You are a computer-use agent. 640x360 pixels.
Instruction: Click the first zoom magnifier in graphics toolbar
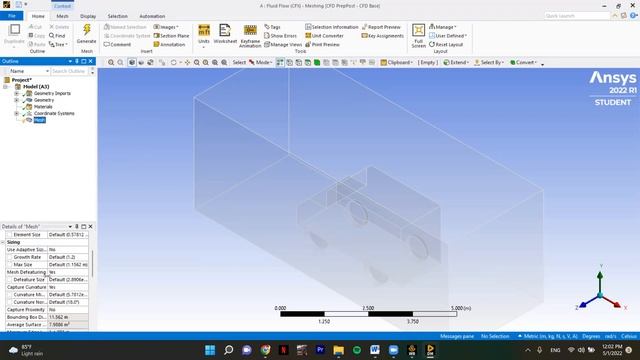coord(111,62)
